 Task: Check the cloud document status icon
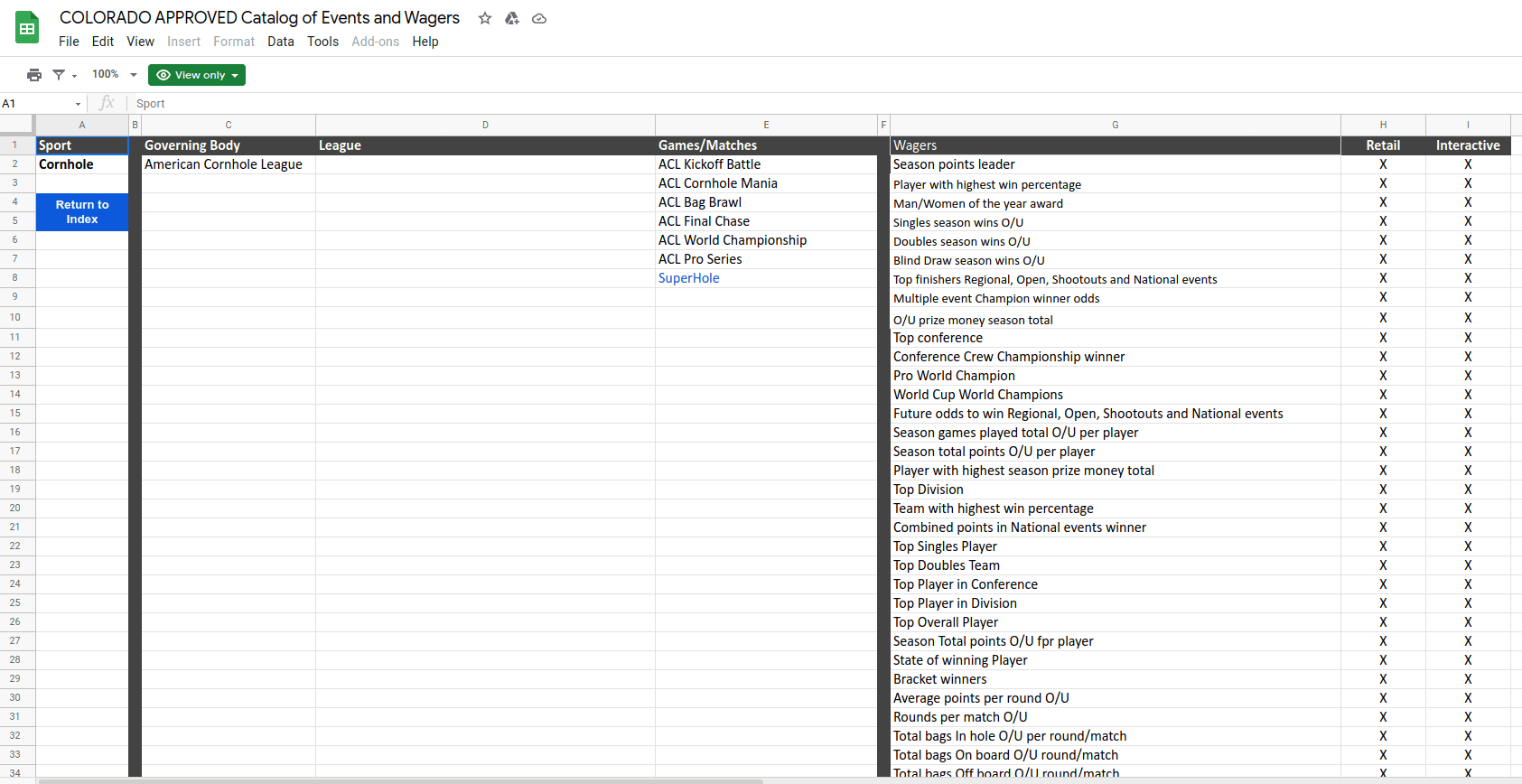point(539,18)
